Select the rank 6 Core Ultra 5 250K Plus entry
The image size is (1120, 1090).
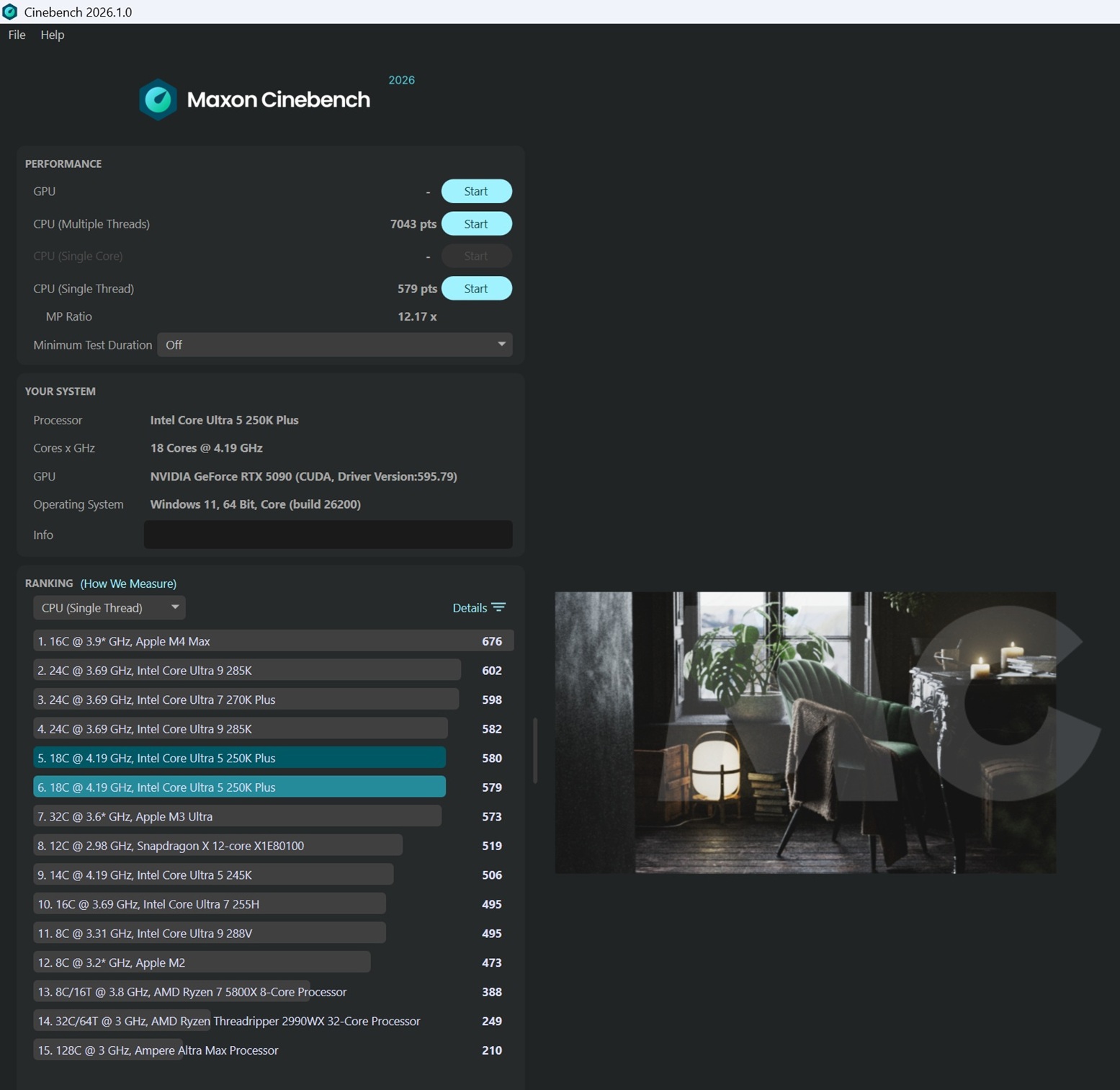tap(239, 787)
